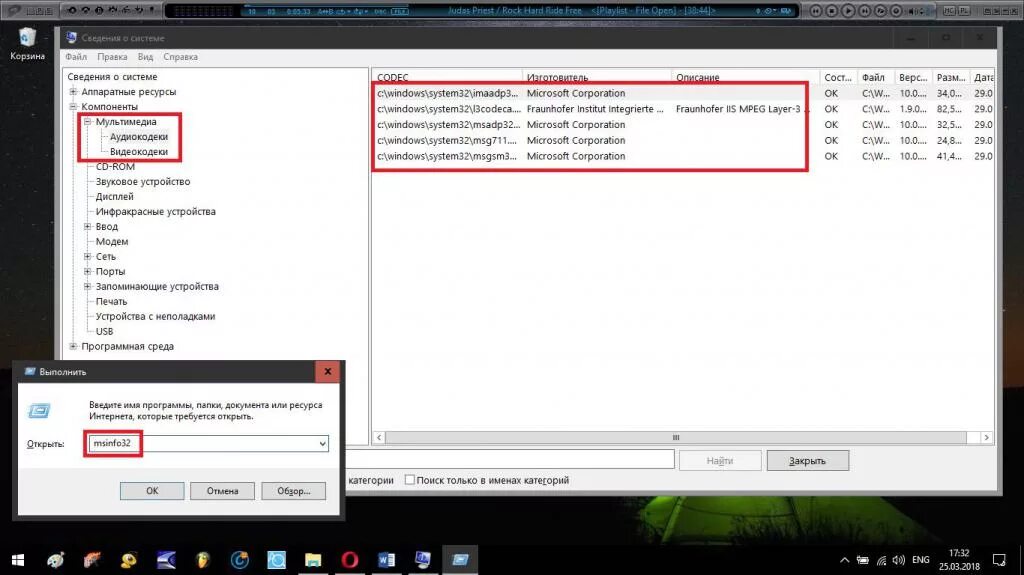
Task: Expand the Порты tree node
Action: [88, 271]
